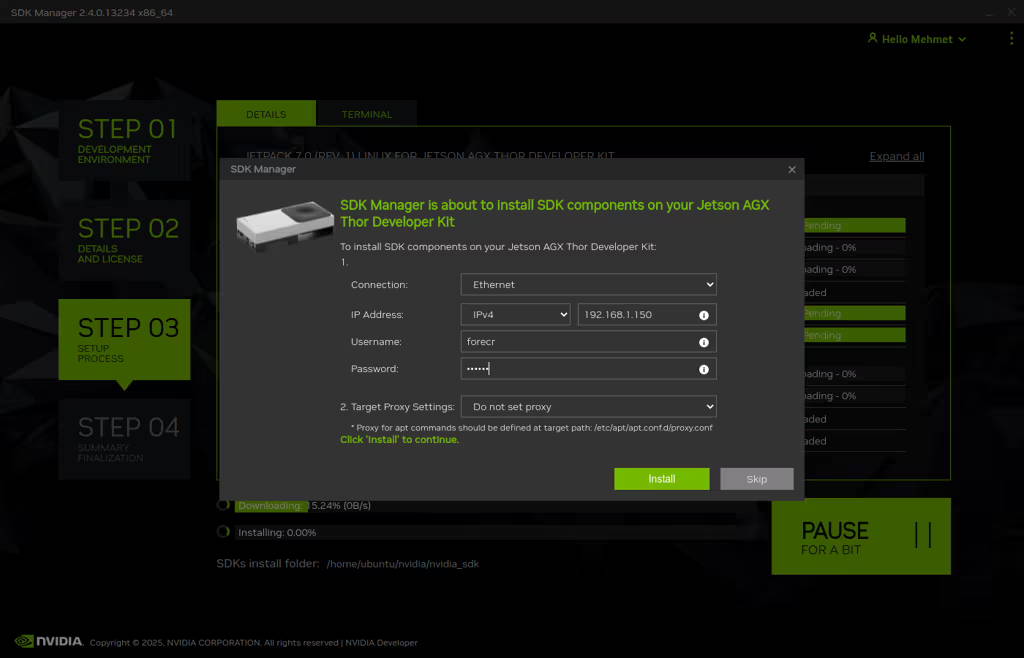The width and height of the screenshot is (1024, 658).
Task: Click the Installing status circle icon
Action: click(223, 532)
